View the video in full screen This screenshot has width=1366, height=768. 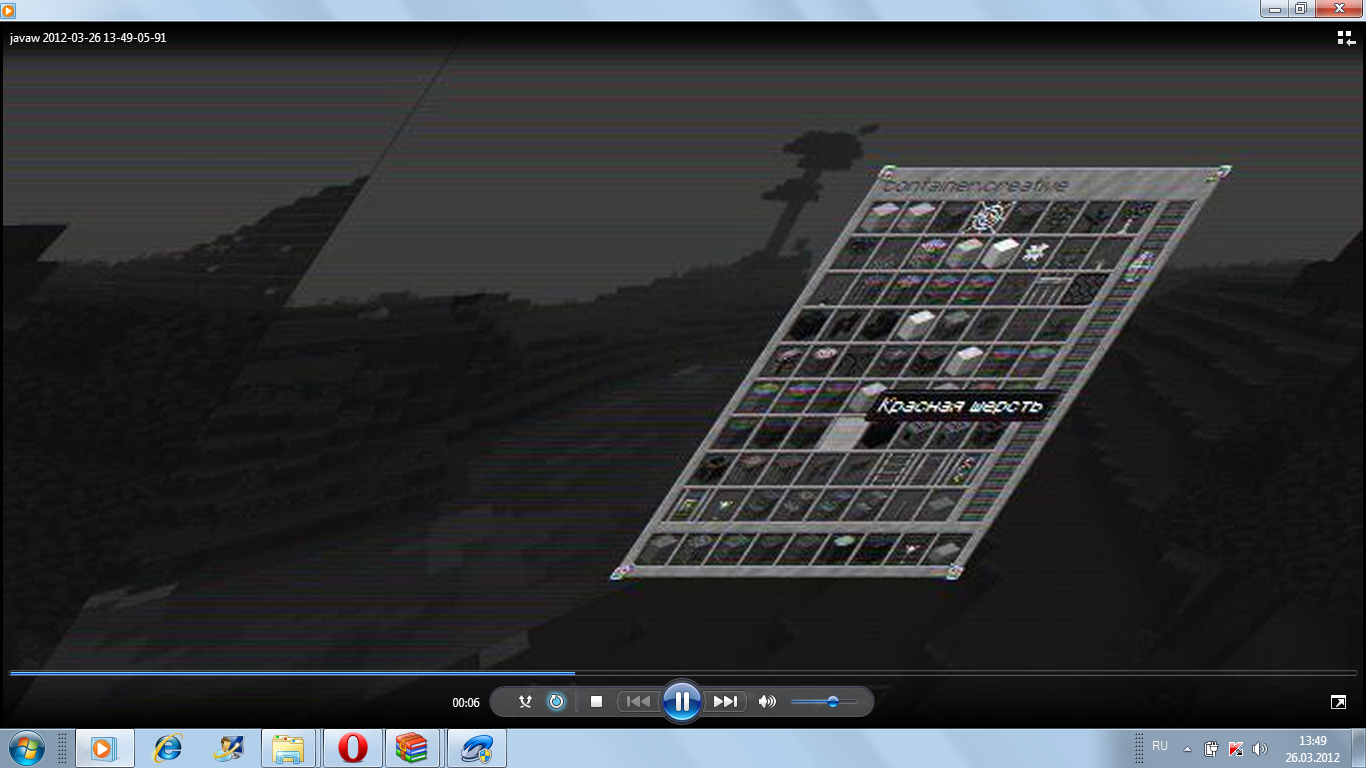[1338, 702]
